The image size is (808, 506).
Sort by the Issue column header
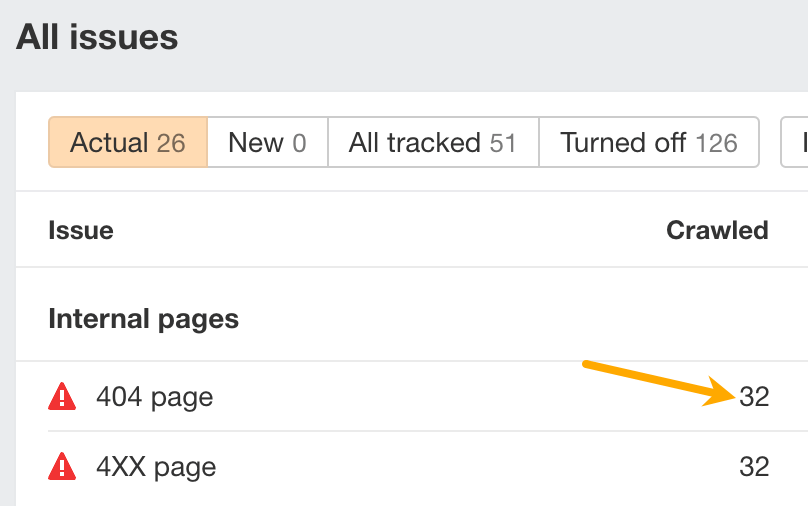click(x=80, y=230)
